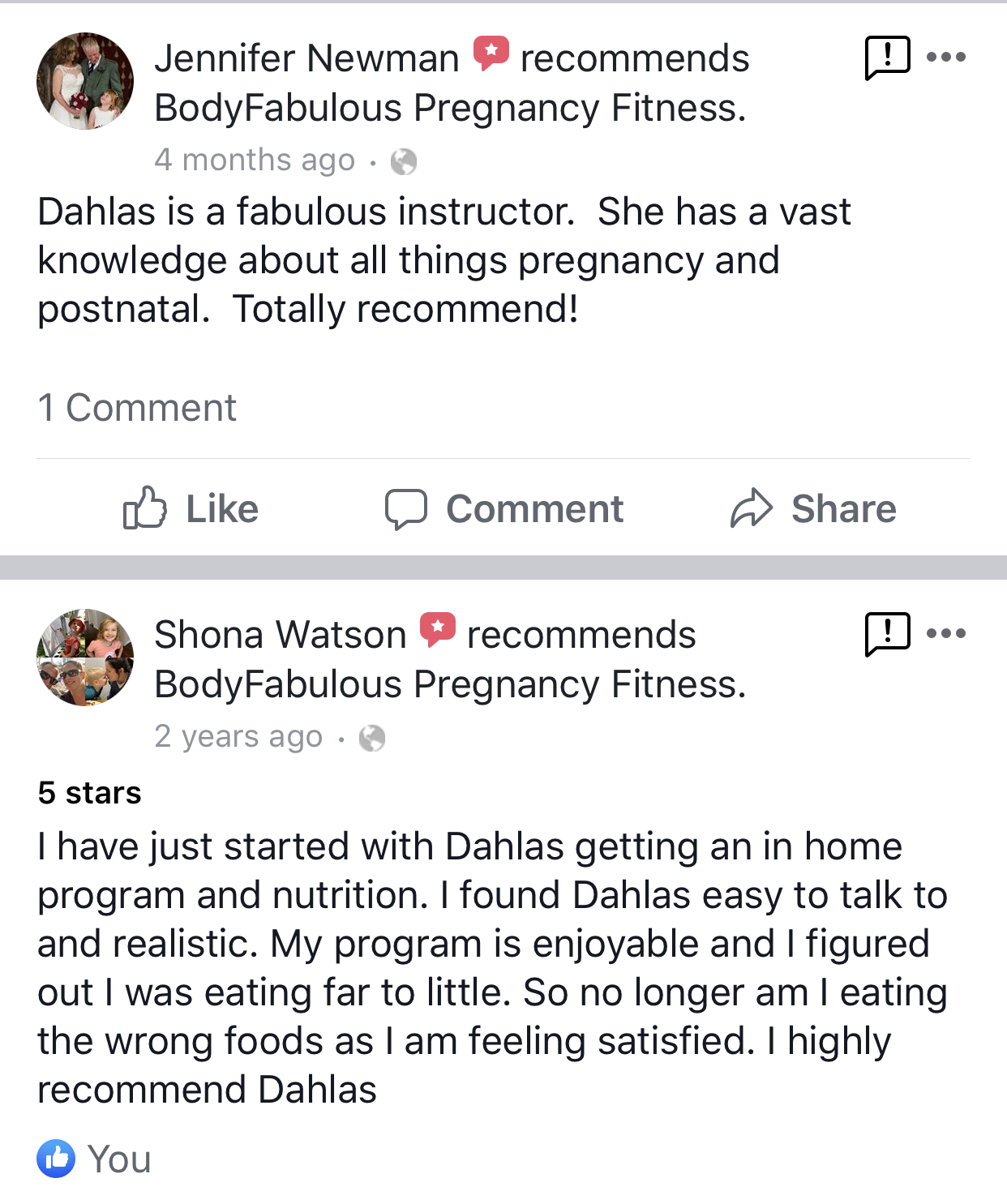Click the globe privacy icon under Jennifer's review
The width and height of the screenshot is (1007, 1204).
click(403, 162)
